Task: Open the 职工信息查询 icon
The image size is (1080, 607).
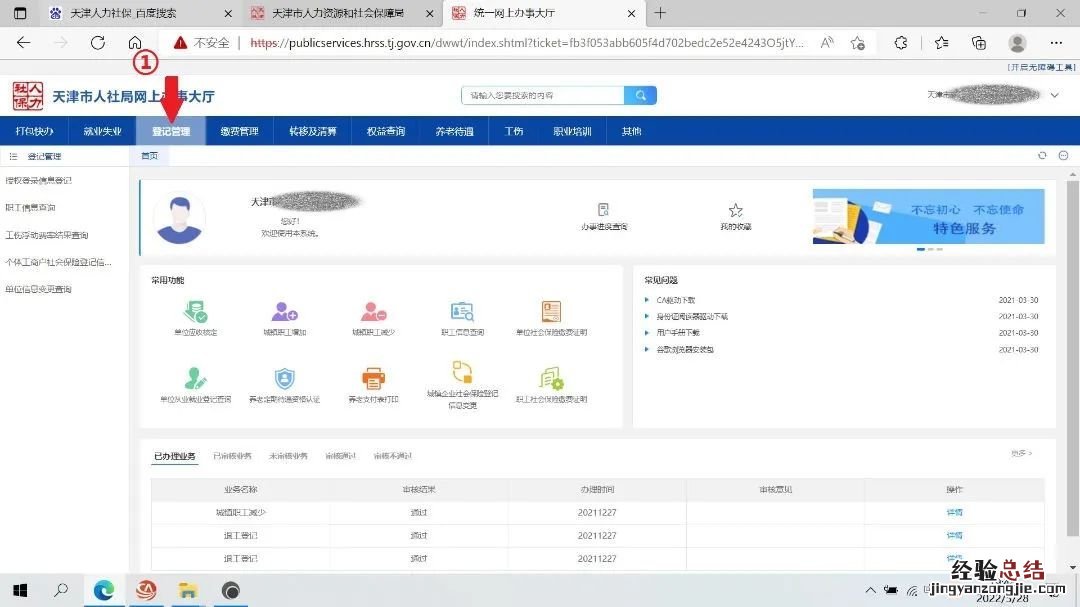Action: pyautogui.click(x=462, y=312)
